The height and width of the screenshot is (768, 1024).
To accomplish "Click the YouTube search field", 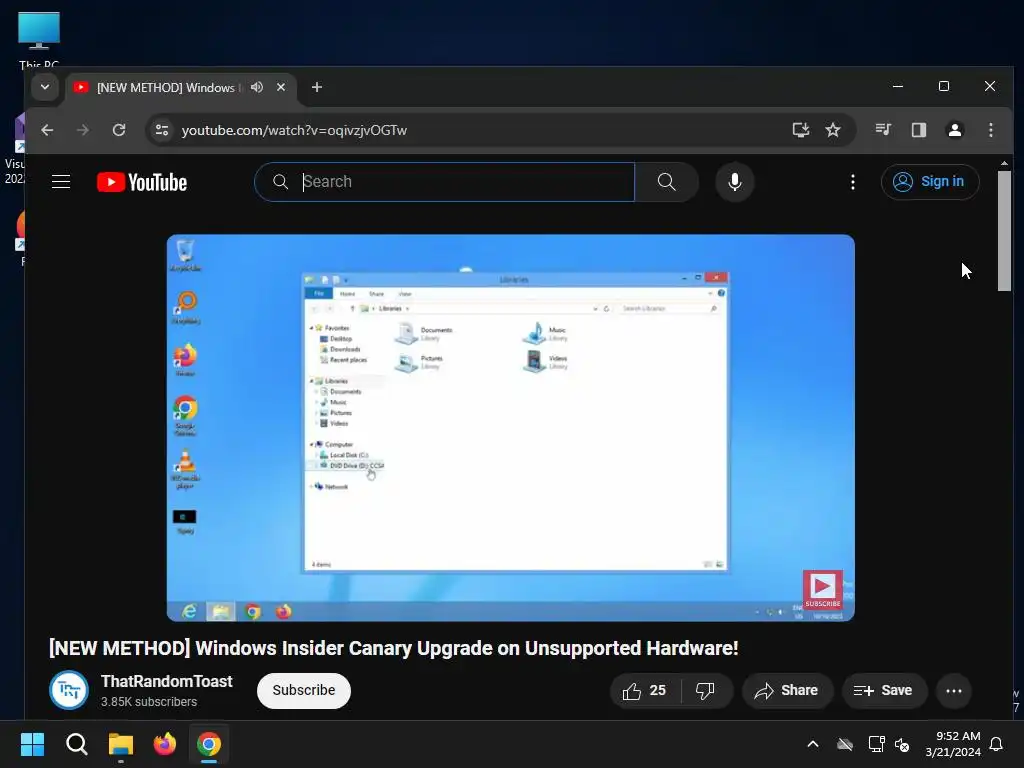I will 444,182.
